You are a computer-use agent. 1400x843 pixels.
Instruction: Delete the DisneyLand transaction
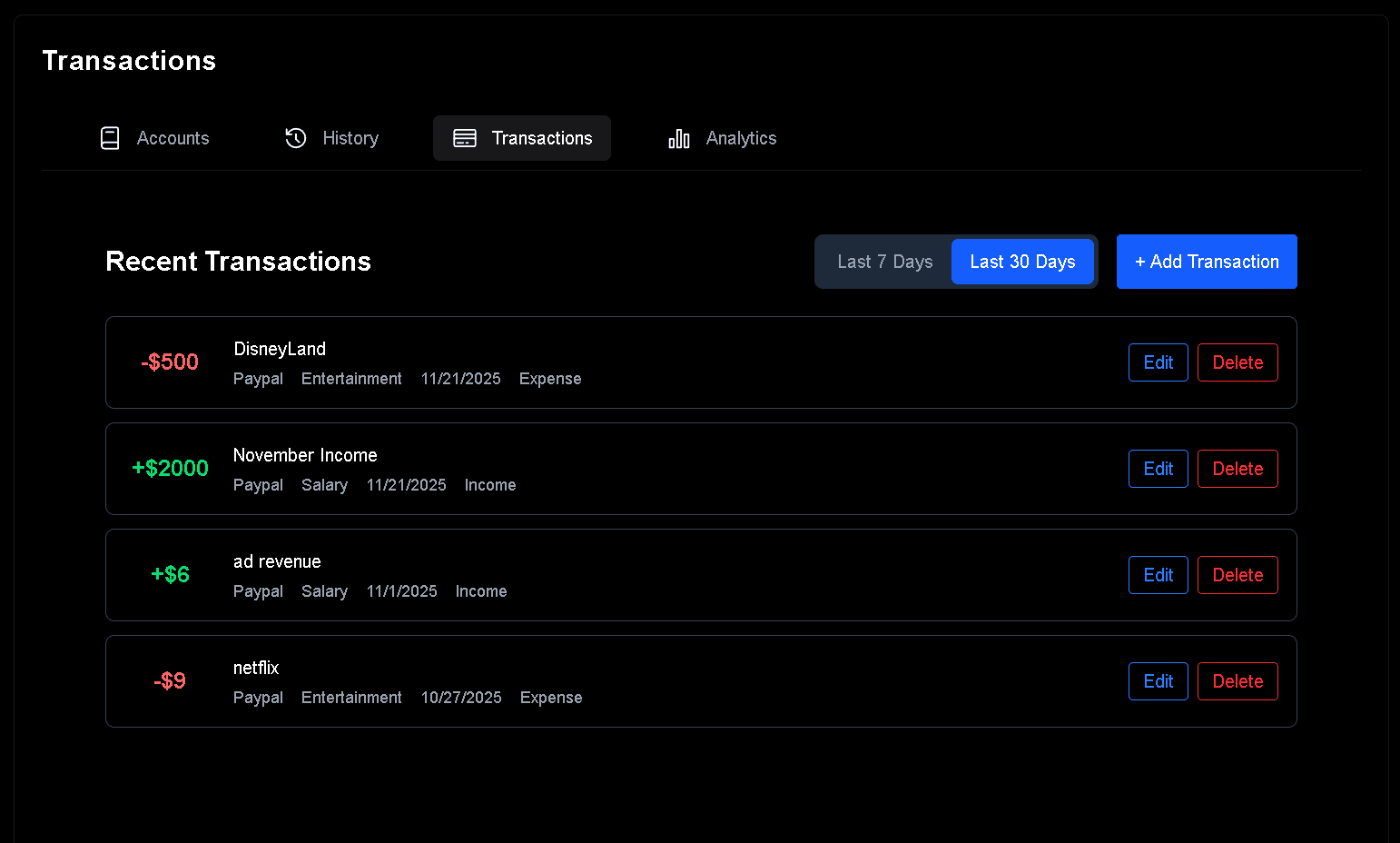pos(1237,362)
